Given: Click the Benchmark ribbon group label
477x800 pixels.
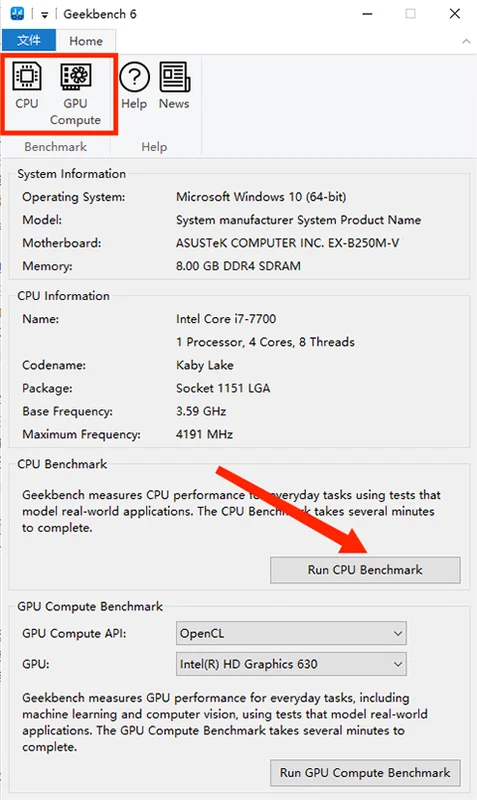Looking at the screenshot, I should pos(56,147).
